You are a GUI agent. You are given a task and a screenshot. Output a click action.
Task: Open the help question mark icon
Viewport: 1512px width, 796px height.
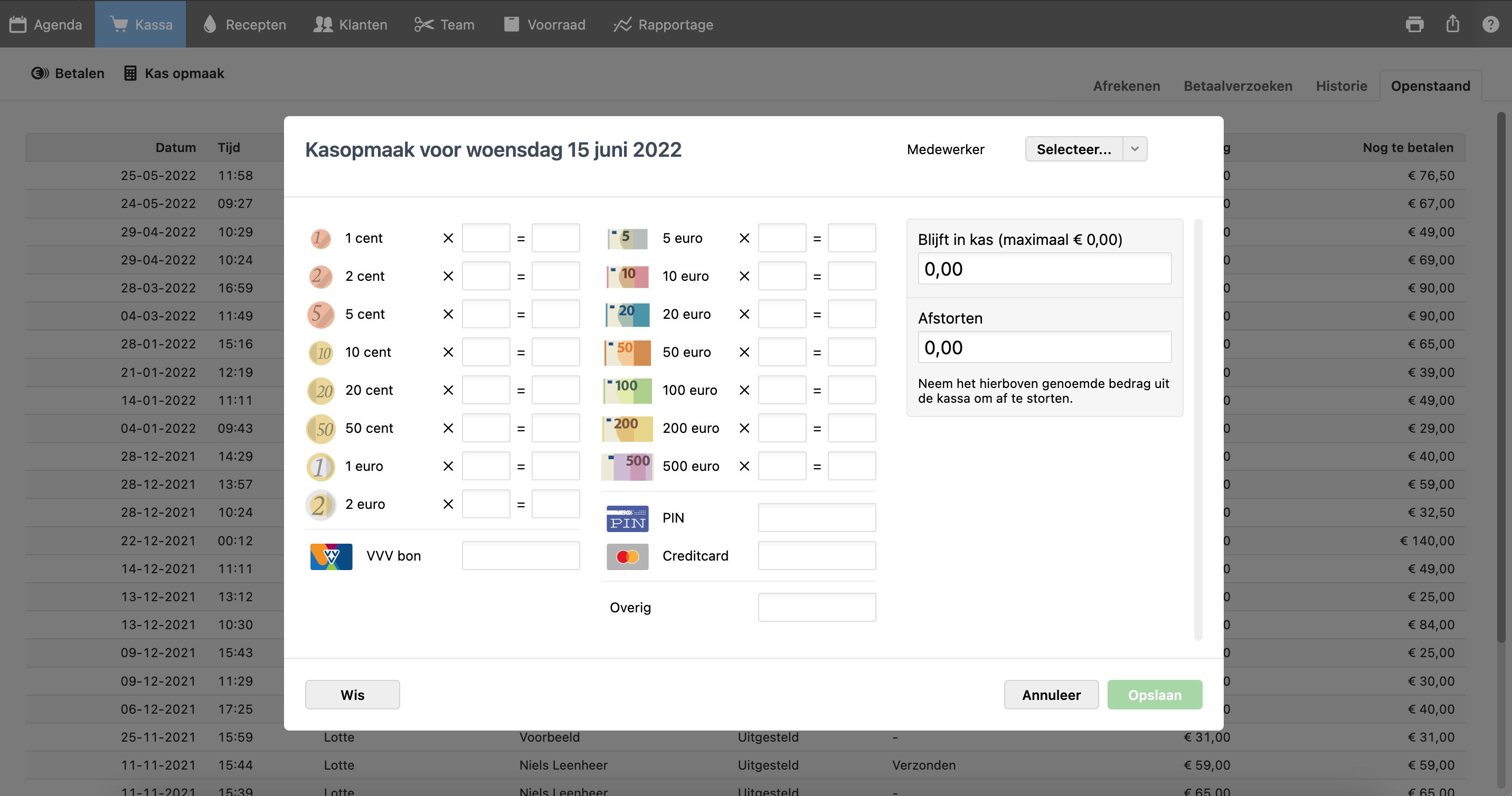pos(1490,24)
